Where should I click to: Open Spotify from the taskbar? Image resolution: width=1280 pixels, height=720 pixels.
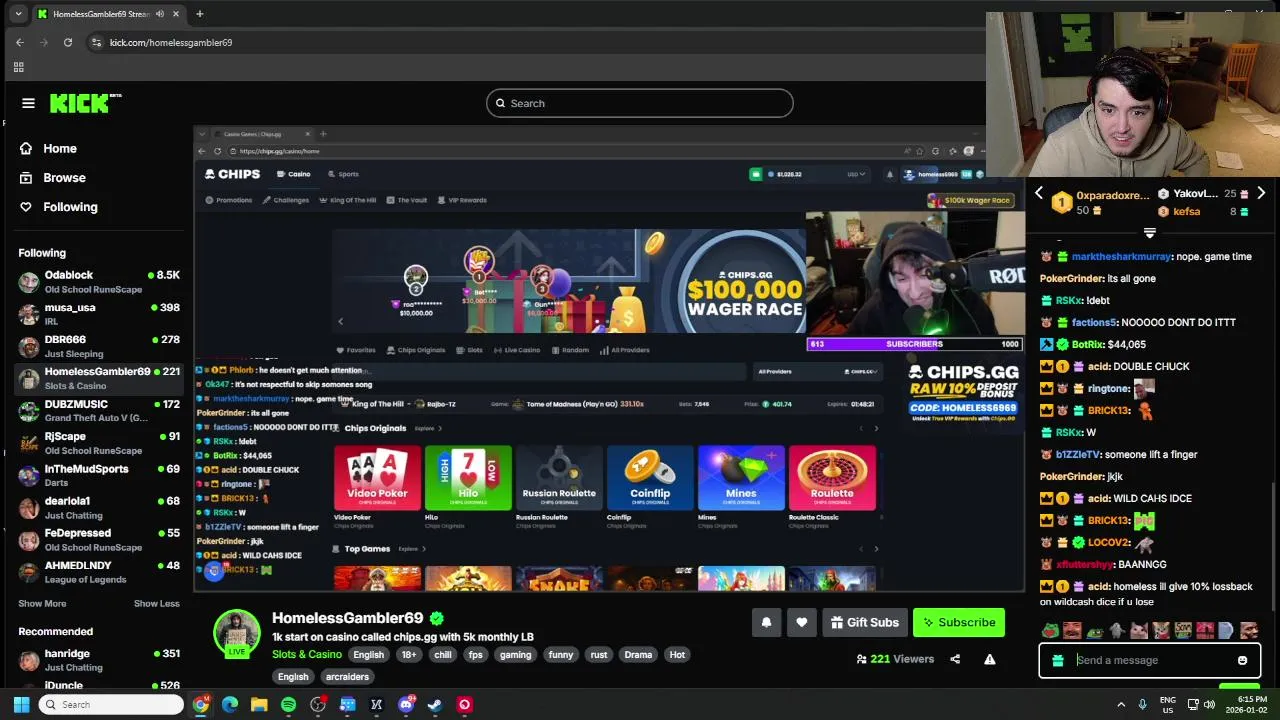288,705
